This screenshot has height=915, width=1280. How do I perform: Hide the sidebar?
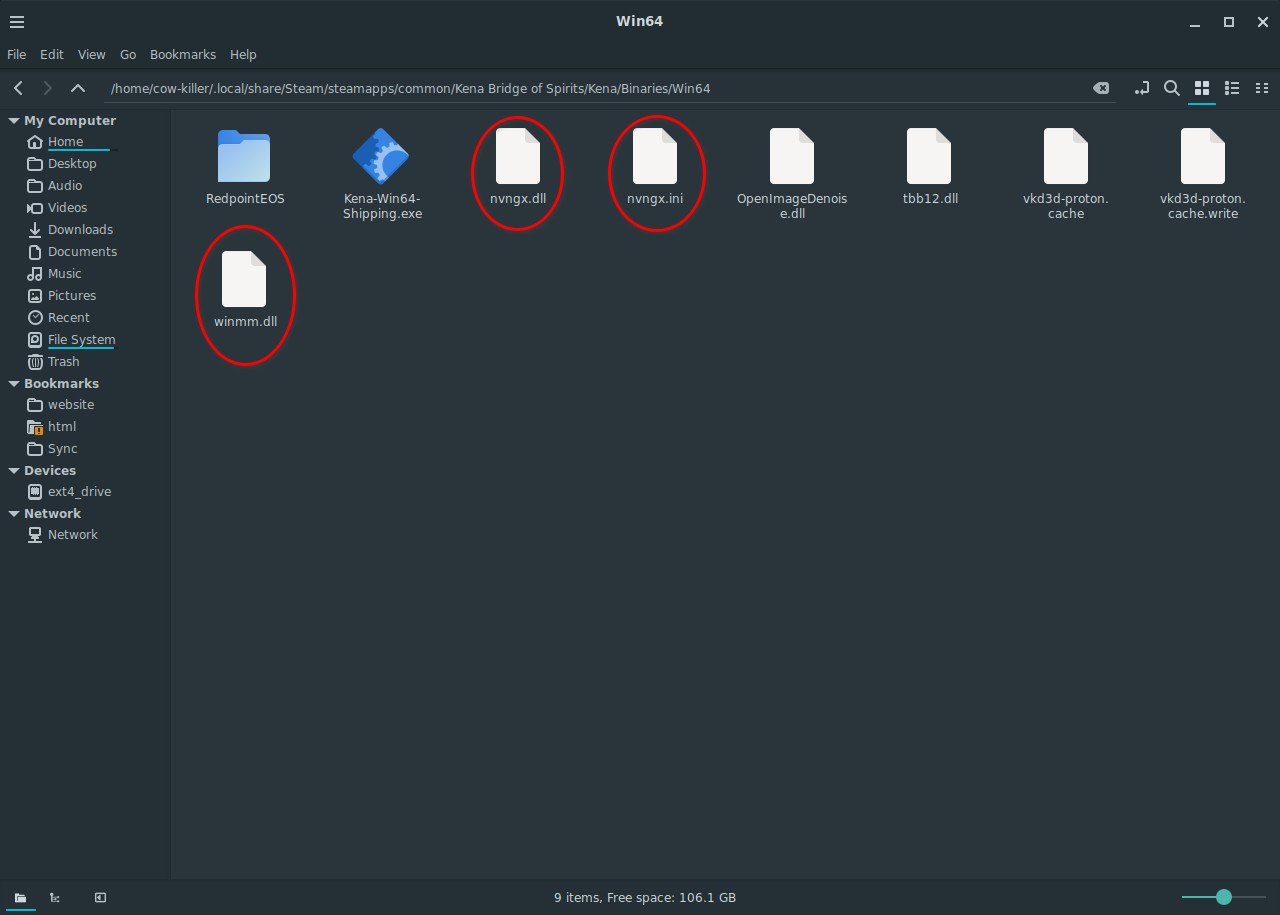(100, 898)
